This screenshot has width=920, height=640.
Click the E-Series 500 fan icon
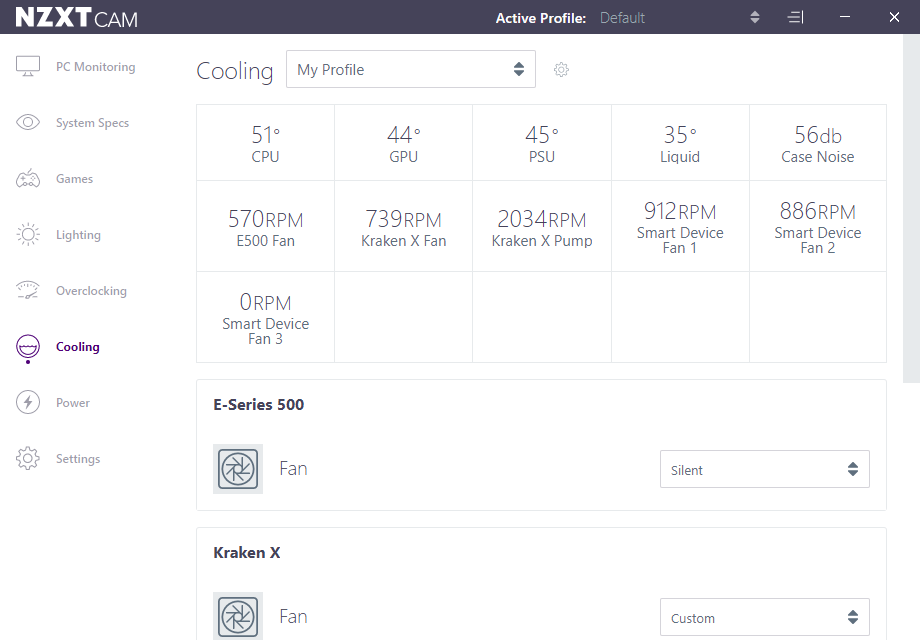[238, 469]
